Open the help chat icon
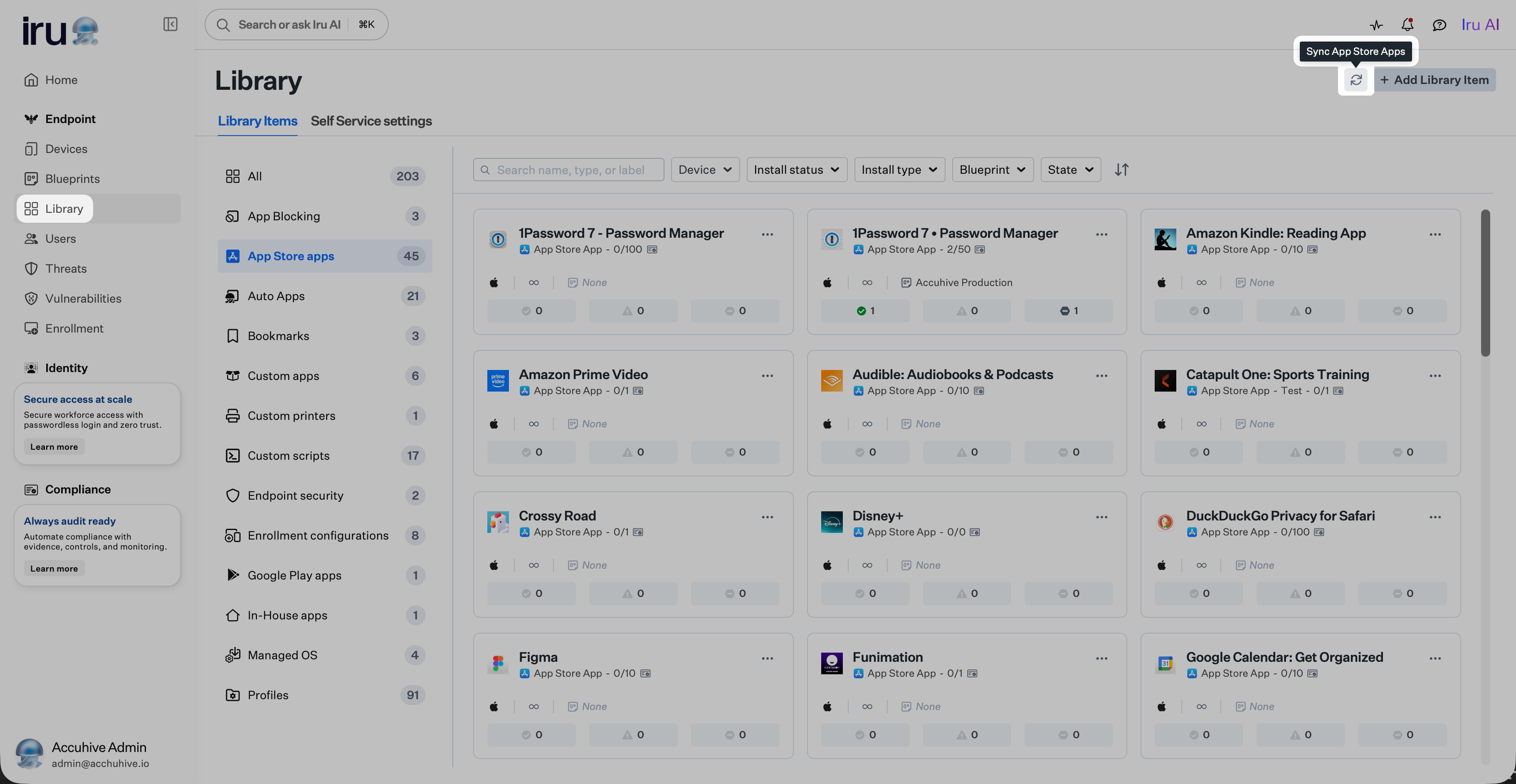 click(x=1439, y=25)
